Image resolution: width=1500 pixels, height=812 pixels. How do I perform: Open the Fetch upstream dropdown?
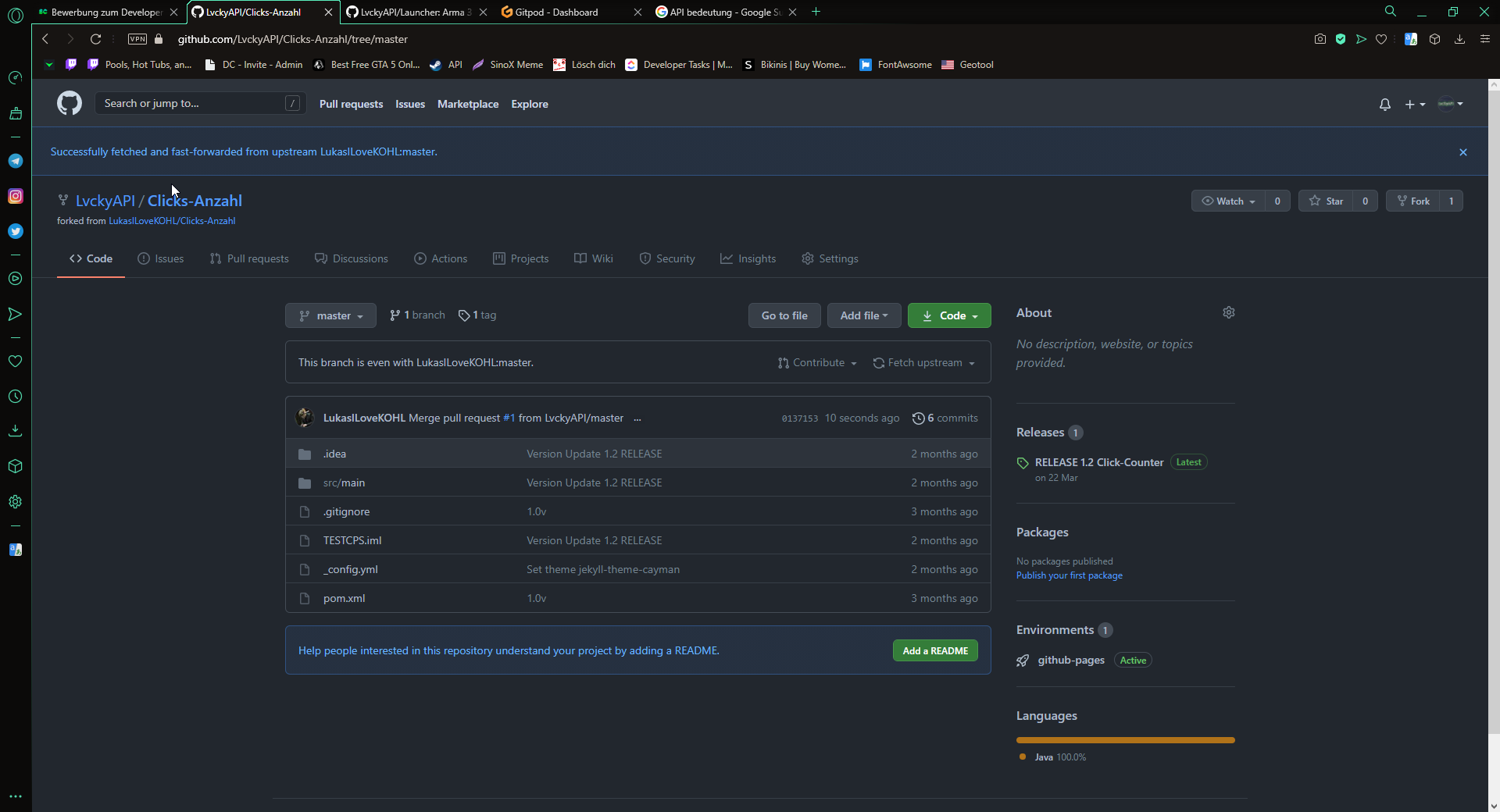[924, 363]
